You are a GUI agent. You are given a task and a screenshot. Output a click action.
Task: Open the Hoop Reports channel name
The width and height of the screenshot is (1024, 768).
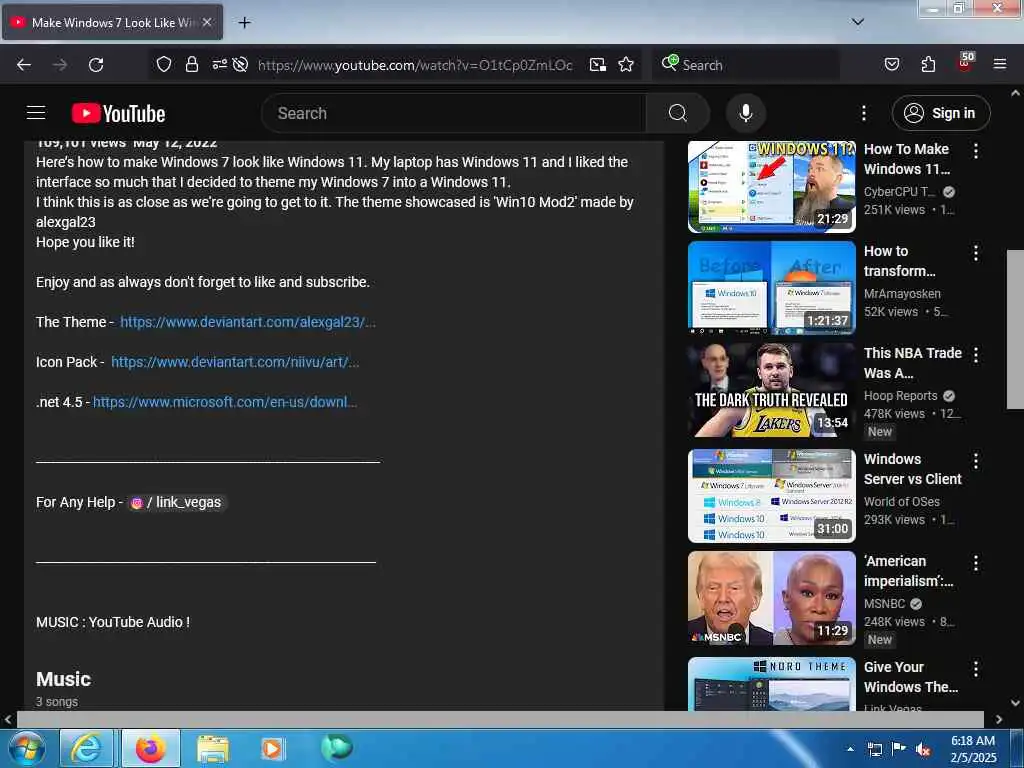(x=900, y=396)
